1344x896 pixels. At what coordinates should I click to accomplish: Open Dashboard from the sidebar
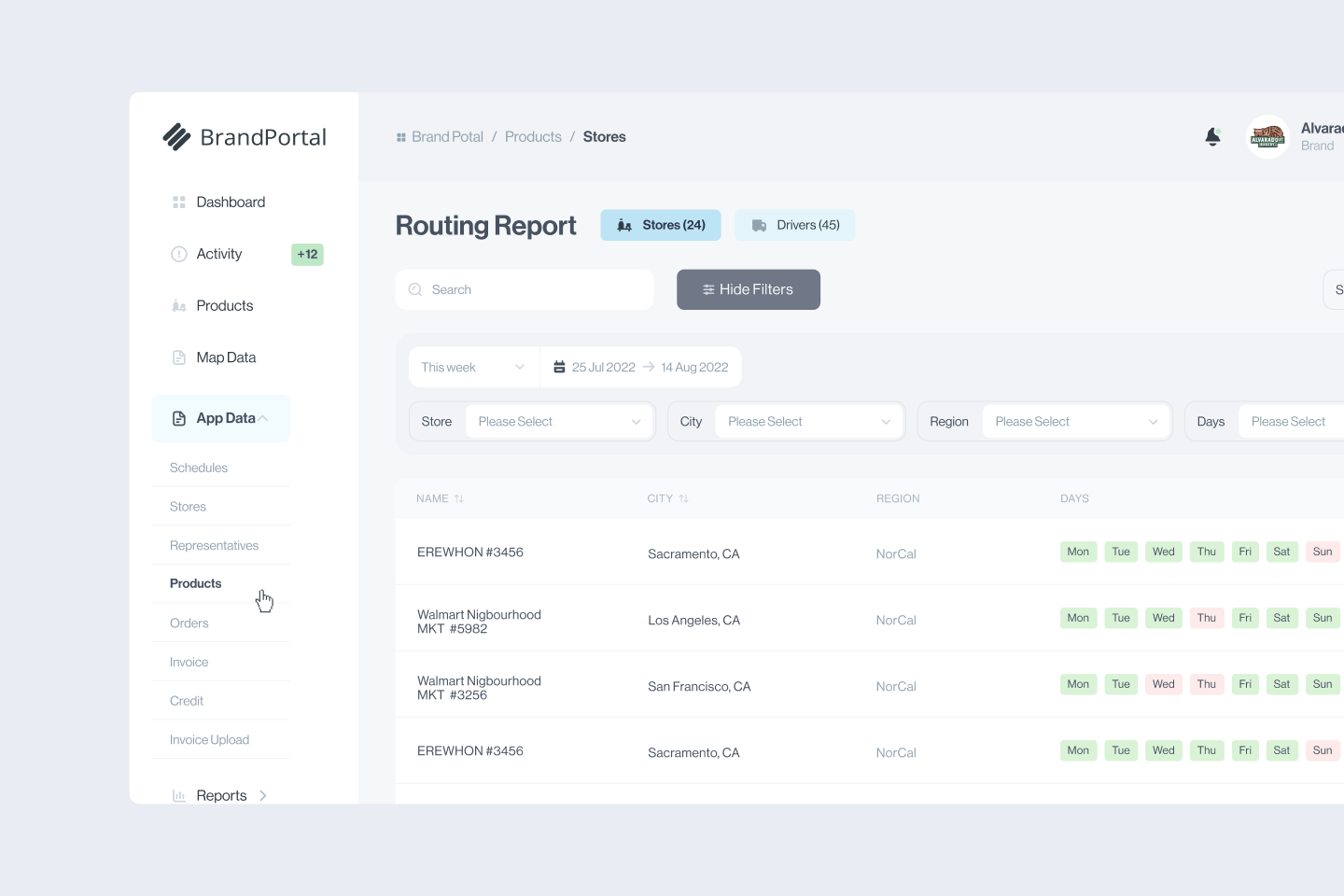pos(231,203)
